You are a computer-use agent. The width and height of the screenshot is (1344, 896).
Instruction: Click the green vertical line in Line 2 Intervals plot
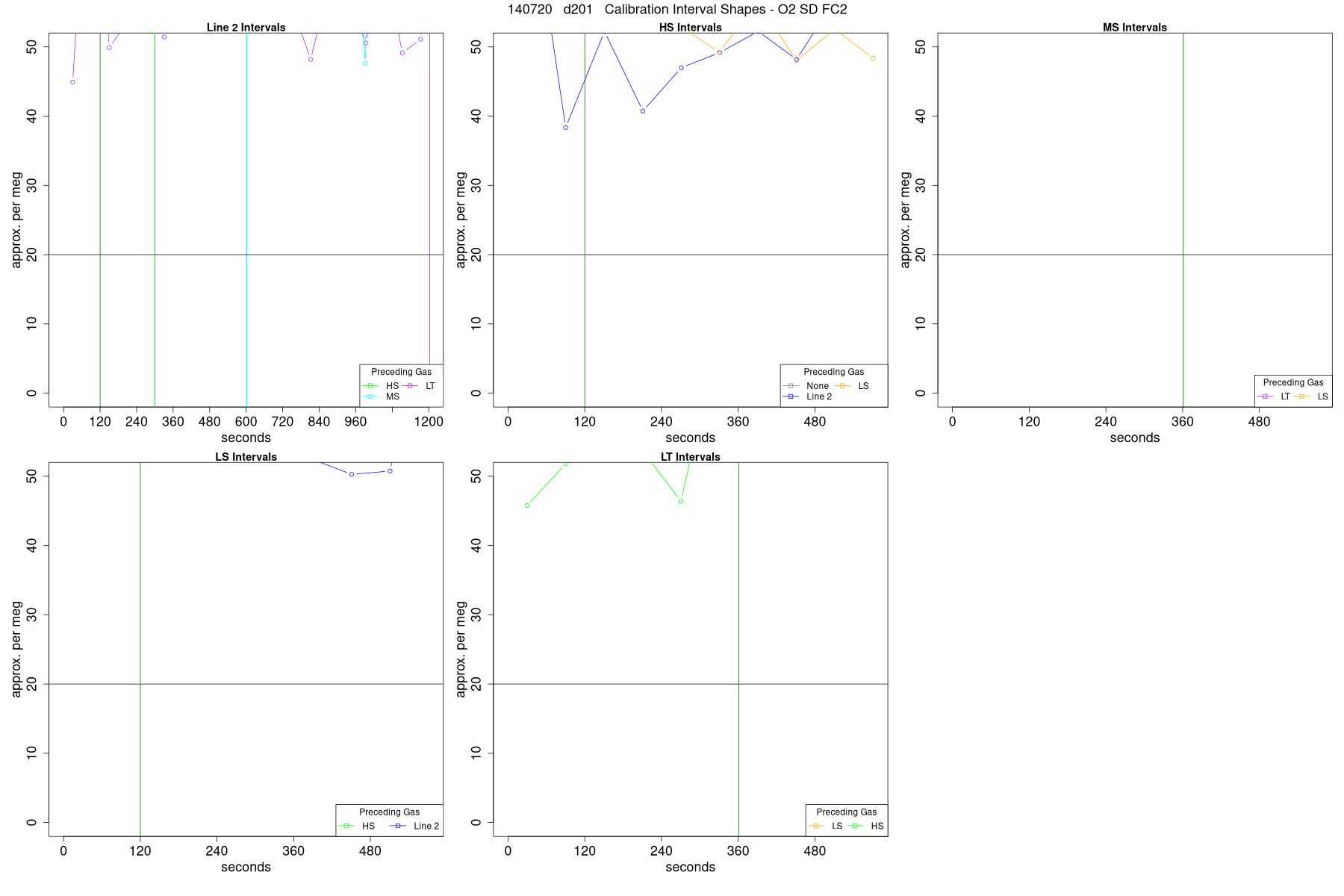click(x=100, y=220)
